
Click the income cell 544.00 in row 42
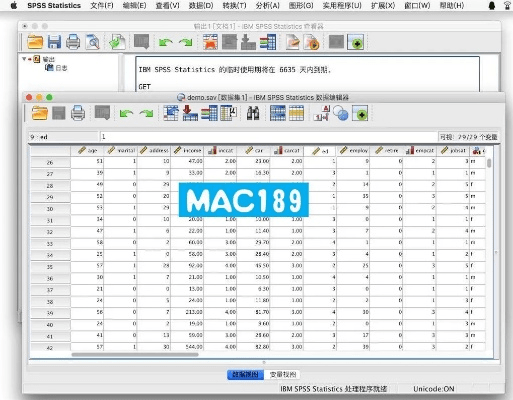187,347
